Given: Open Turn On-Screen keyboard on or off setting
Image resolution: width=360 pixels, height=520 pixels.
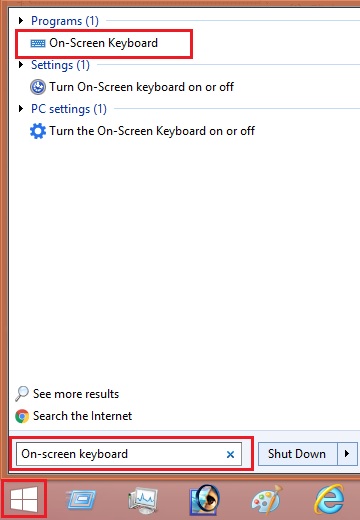Looking at the screenshot, I should click(142, 87).
